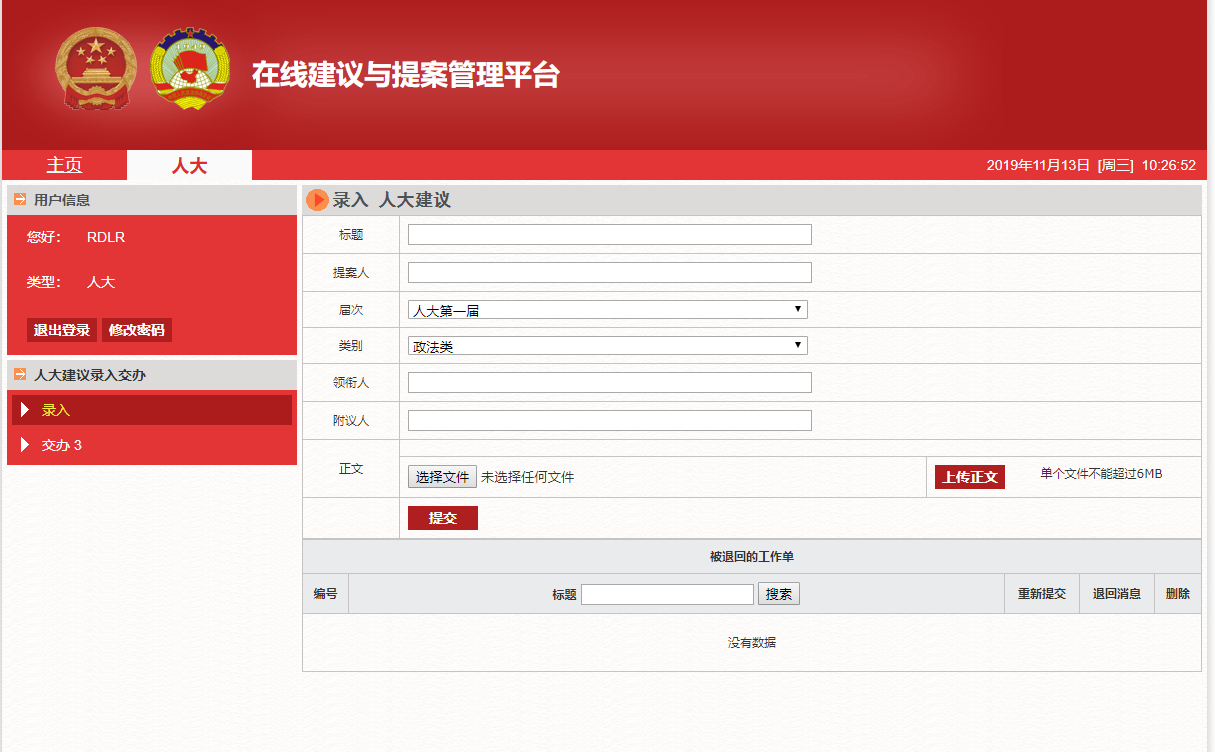Click the 未选择任何文件 text
The height and width of the screenshot is (752, 1215).
(x=527, y=478)
